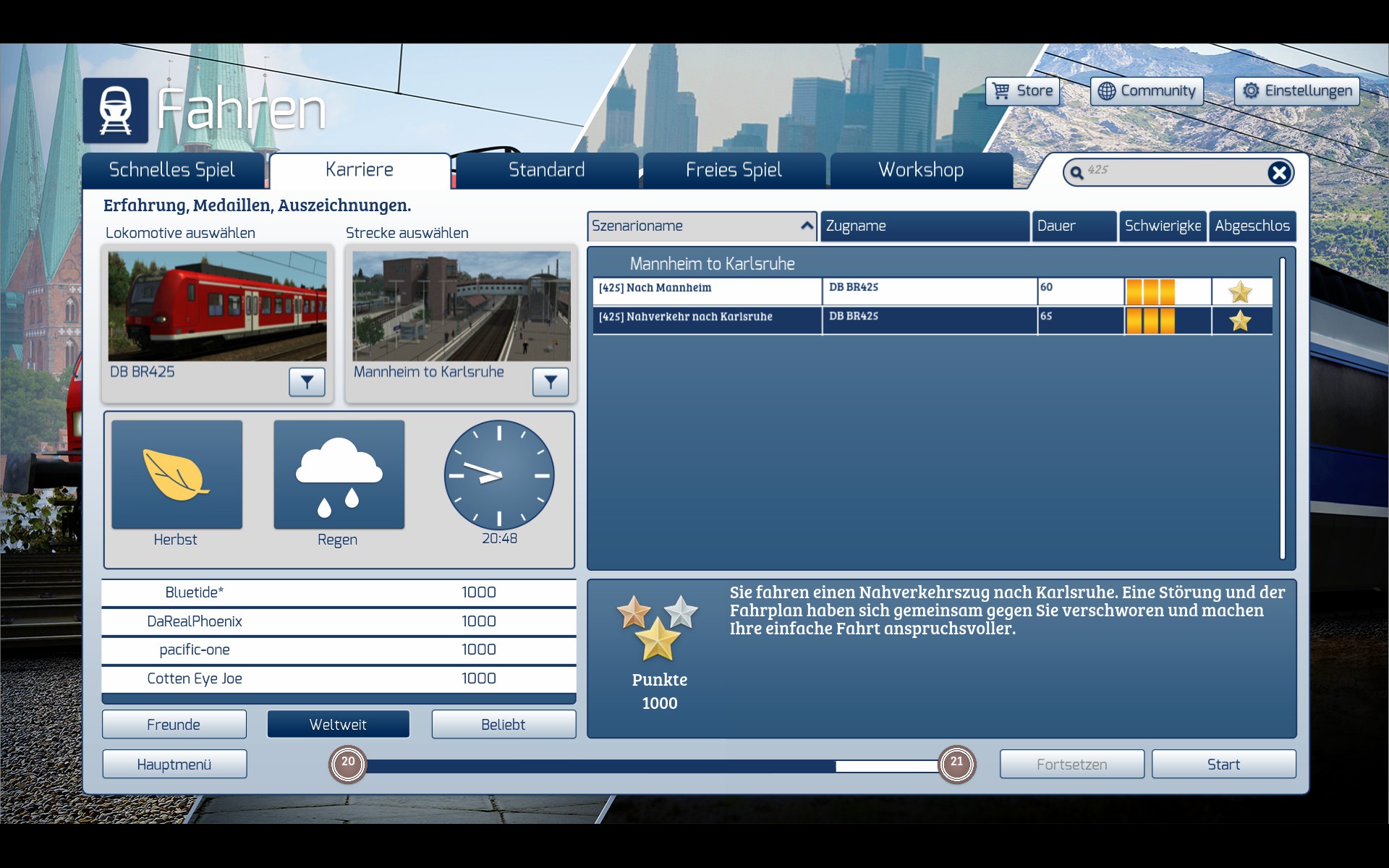Screen dimensions: 1389x868
Task: Open the Workshop tab
Action: (x=920, y=170)
